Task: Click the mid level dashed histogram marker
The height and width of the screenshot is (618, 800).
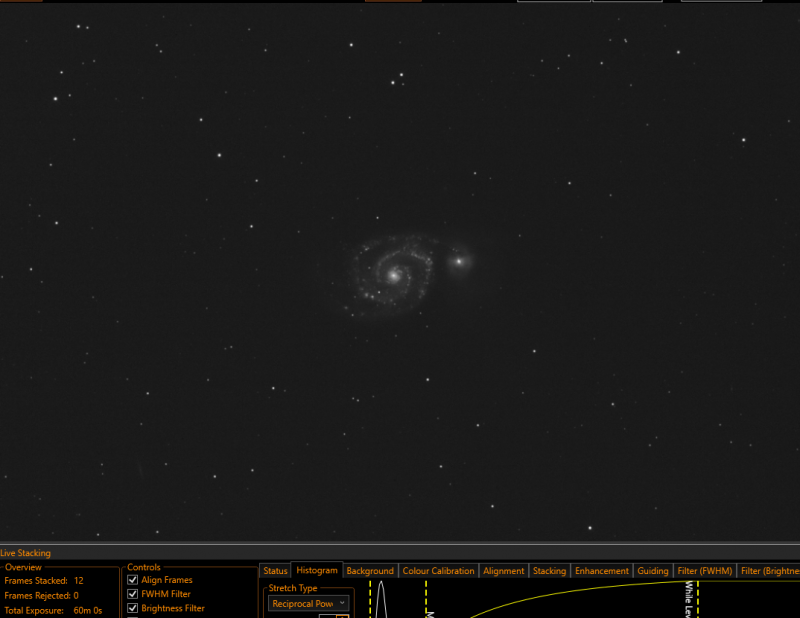Action: [x=426, y=599]
